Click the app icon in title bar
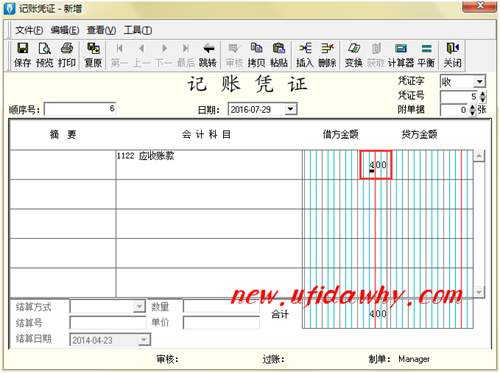The width and height of the screenshot is (500, 373). (x=9, y=8)
